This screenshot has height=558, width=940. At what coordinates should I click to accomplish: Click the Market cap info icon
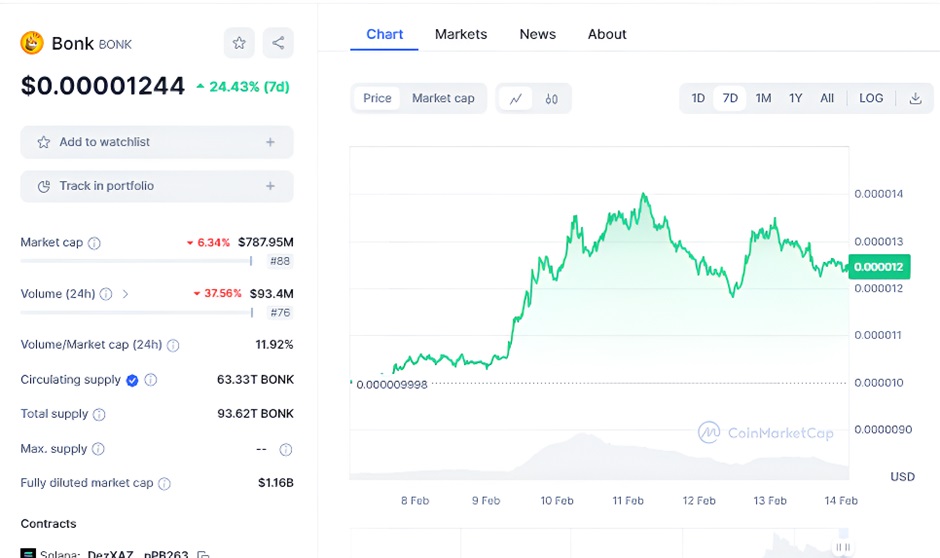[x=94, y=243]
